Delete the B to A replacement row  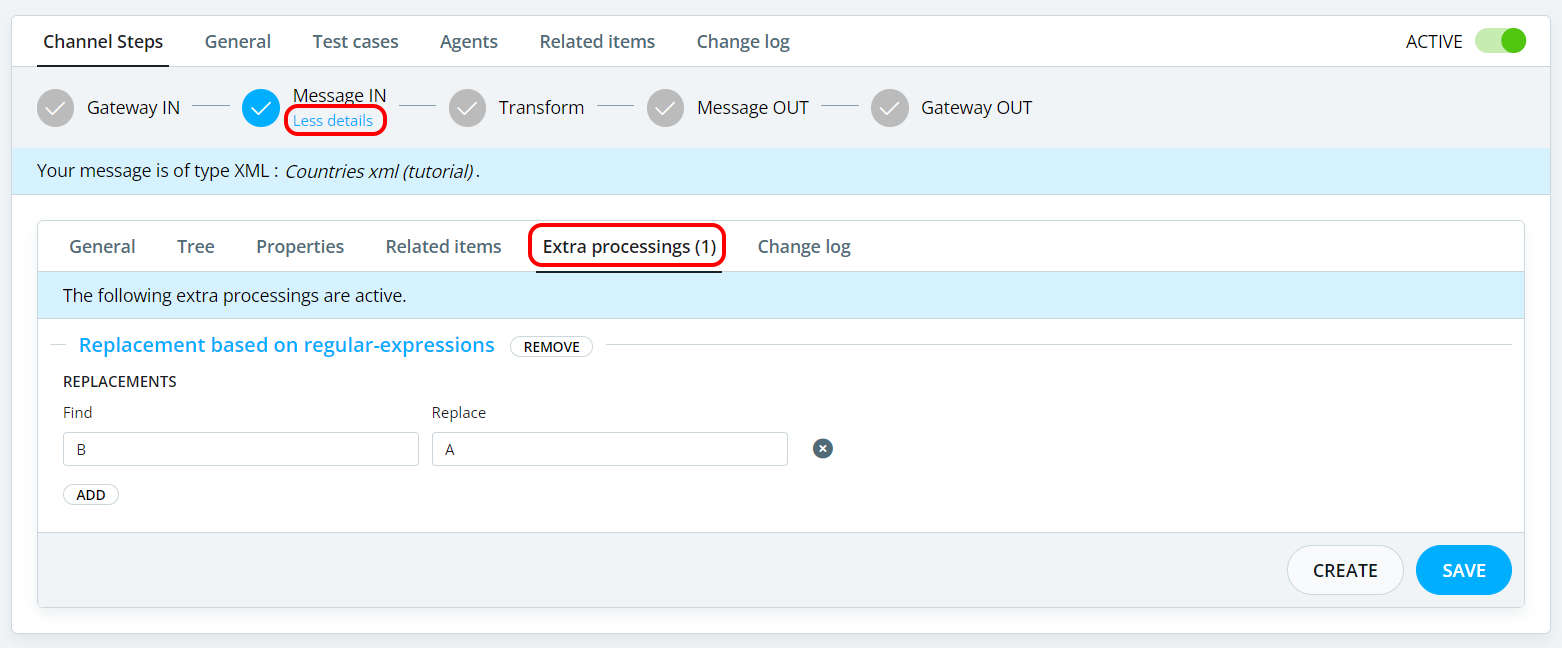(x=823, y=449)
